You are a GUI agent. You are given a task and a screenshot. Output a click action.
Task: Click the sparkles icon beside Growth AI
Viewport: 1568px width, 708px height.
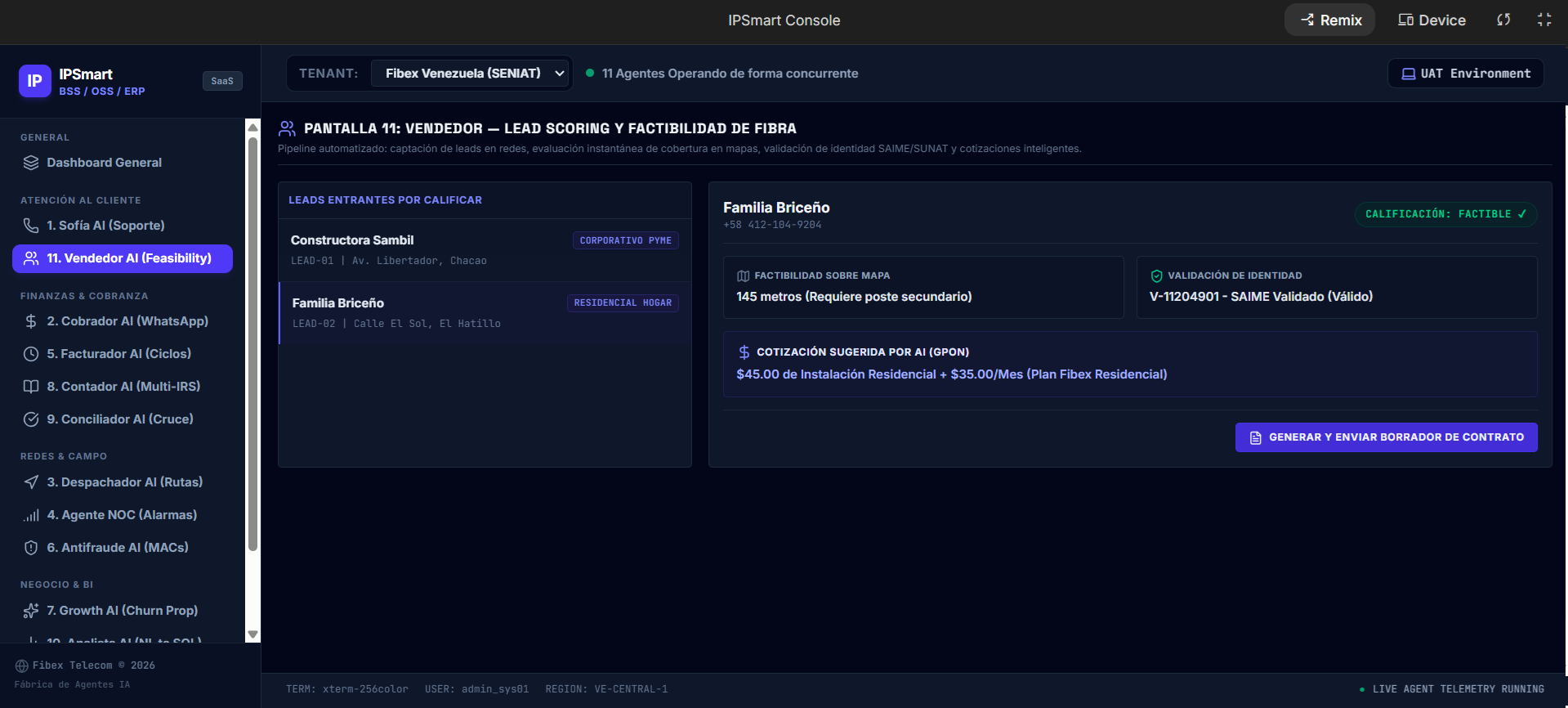(x=31, y=611)
